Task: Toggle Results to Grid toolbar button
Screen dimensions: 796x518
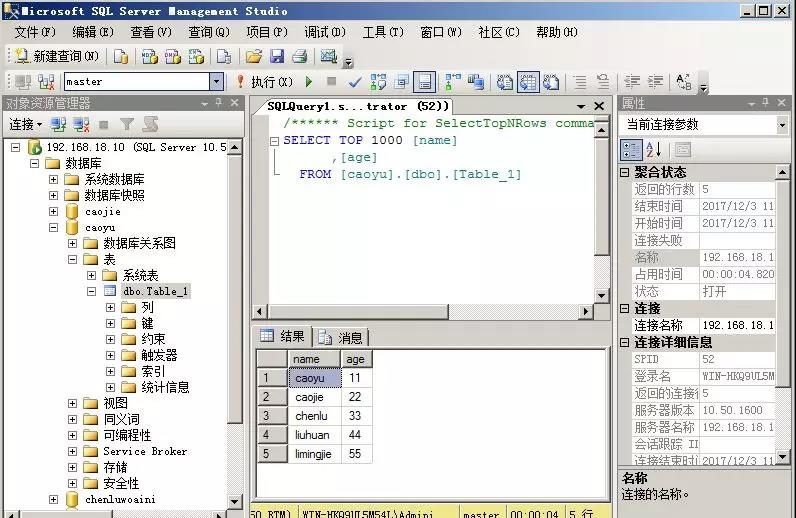Action: [527, 81]
